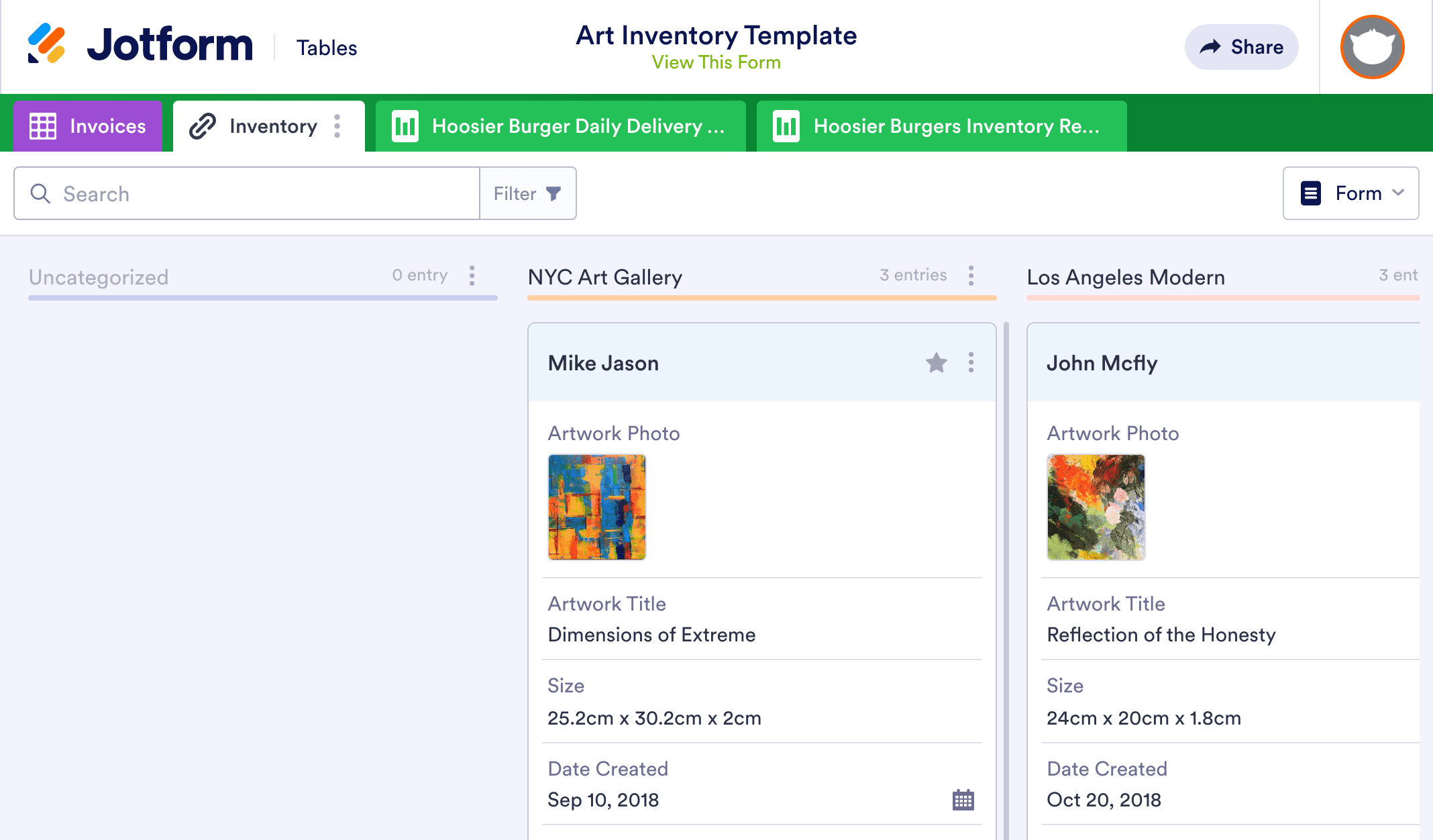Open the user avatar profile menu
This screenshot has height=840, width=1433.
click(x=1372, y=47)
